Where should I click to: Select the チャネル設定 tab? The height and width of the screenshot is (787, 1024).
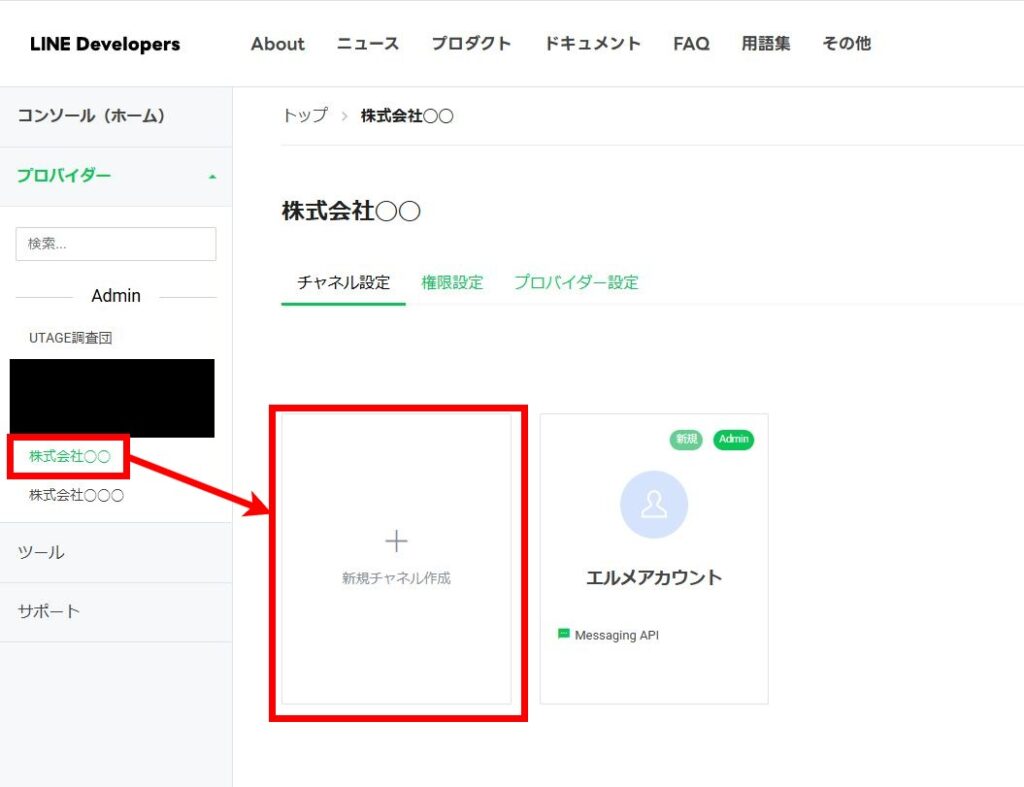343,283
